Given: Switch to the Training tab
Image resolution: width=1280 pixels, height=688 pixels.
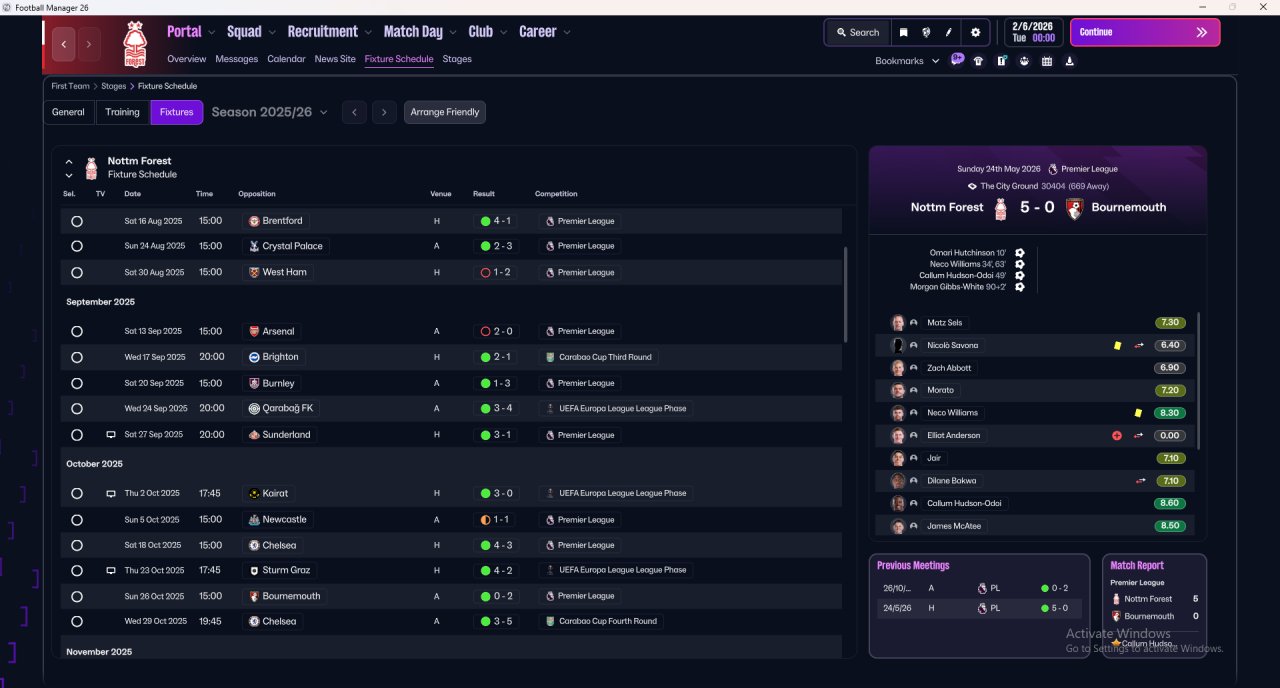Looking at the screenshot, I should click(x=122, y=112).
